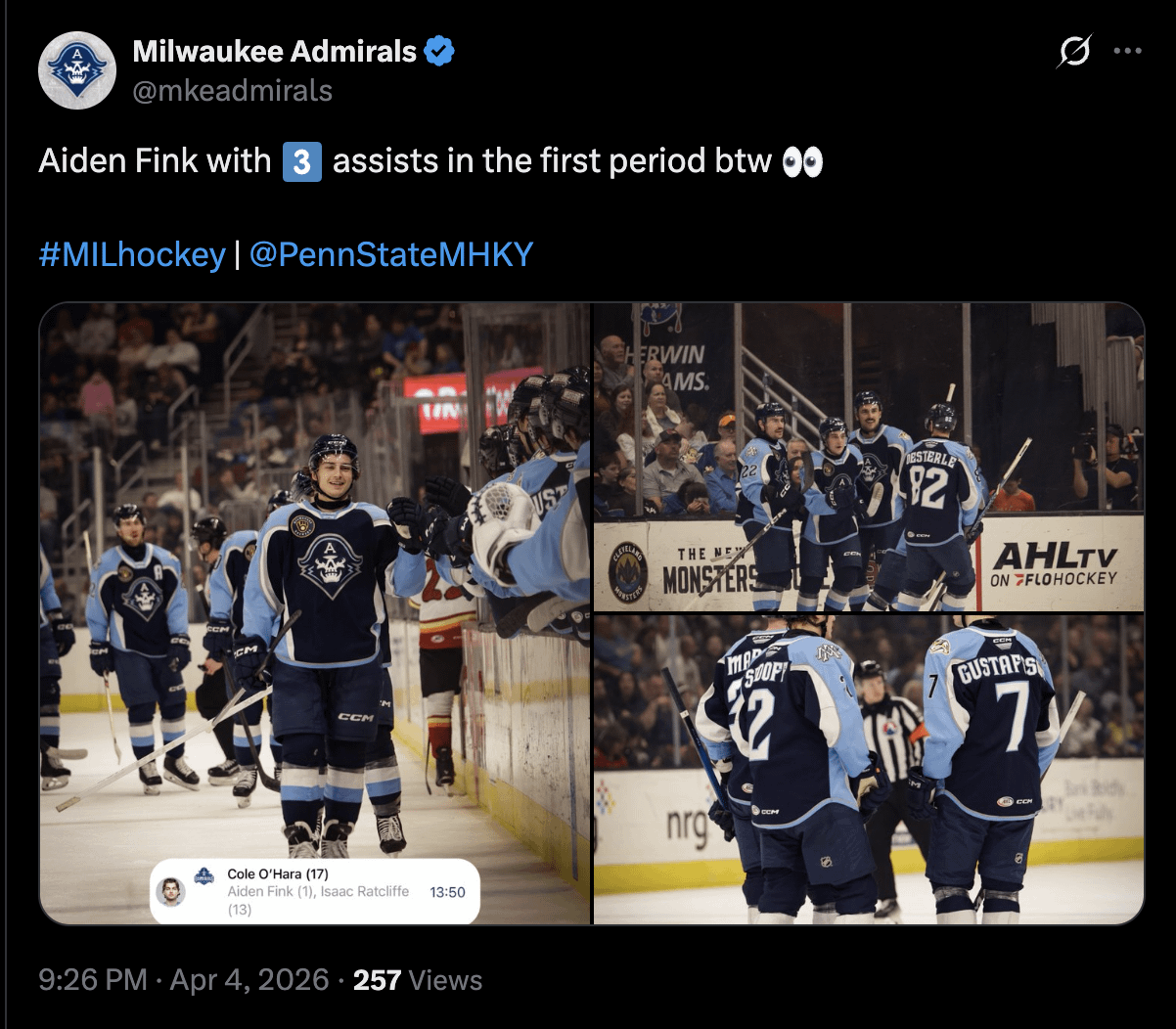Screen dimensions: 1176x1029
Task: Open the bottom-right photo of jersey number 7
Action: coord(869,770)
